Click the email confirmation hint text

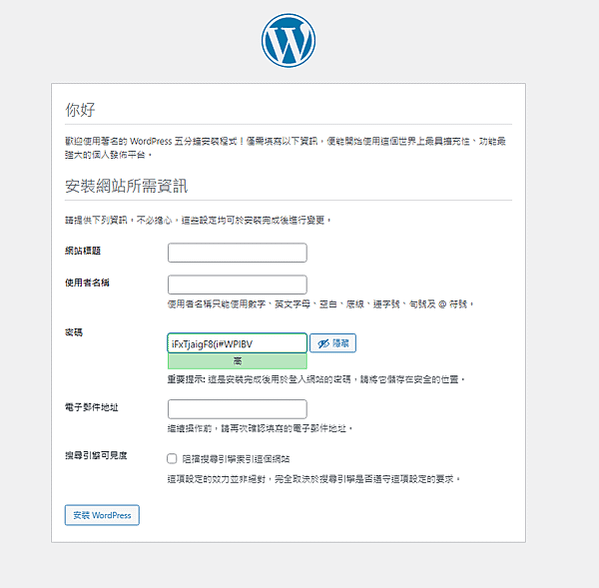[260, 429]
